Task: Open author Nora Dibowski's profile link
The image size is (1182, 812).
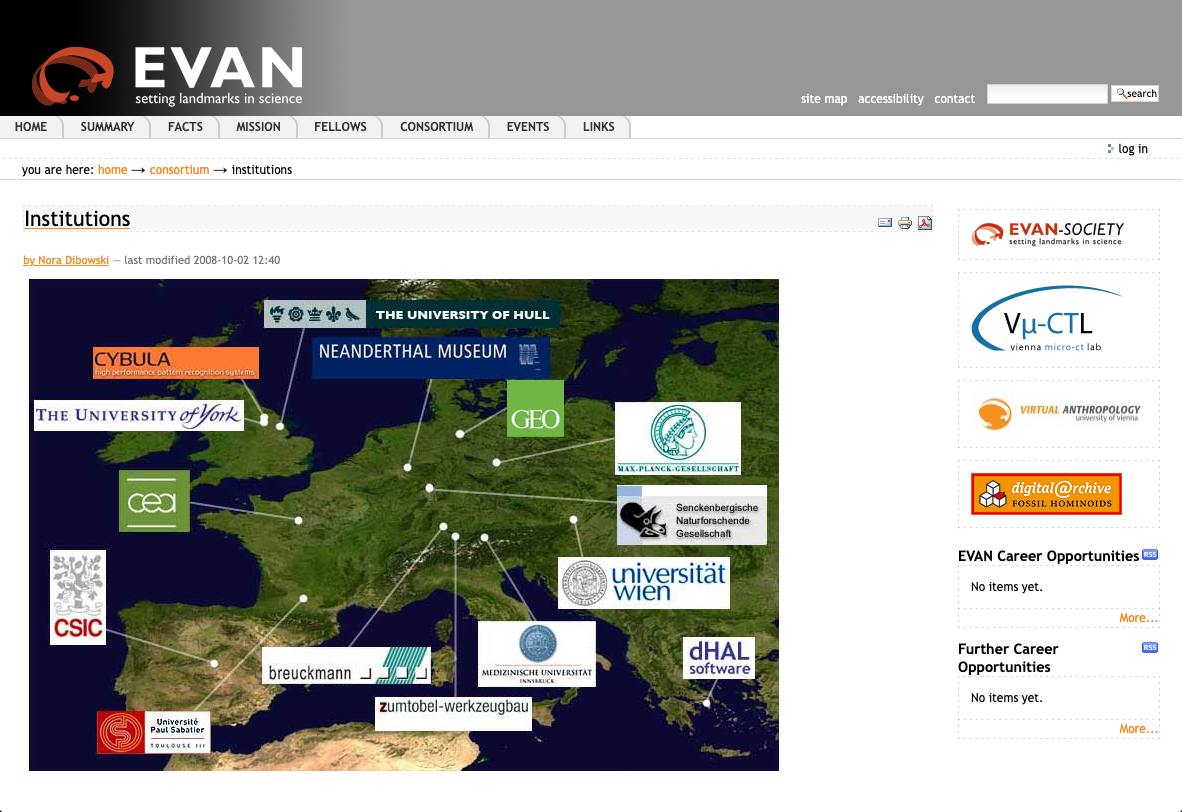Action: pos(66,260)
